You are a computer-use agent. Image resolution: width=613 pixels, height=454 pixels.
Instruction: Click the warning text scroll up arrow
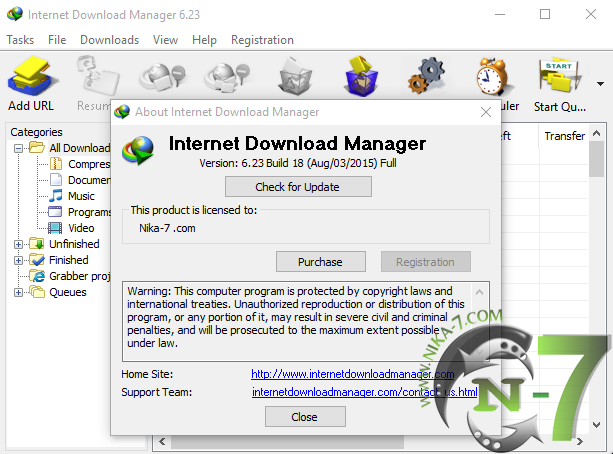coord(479,292)
